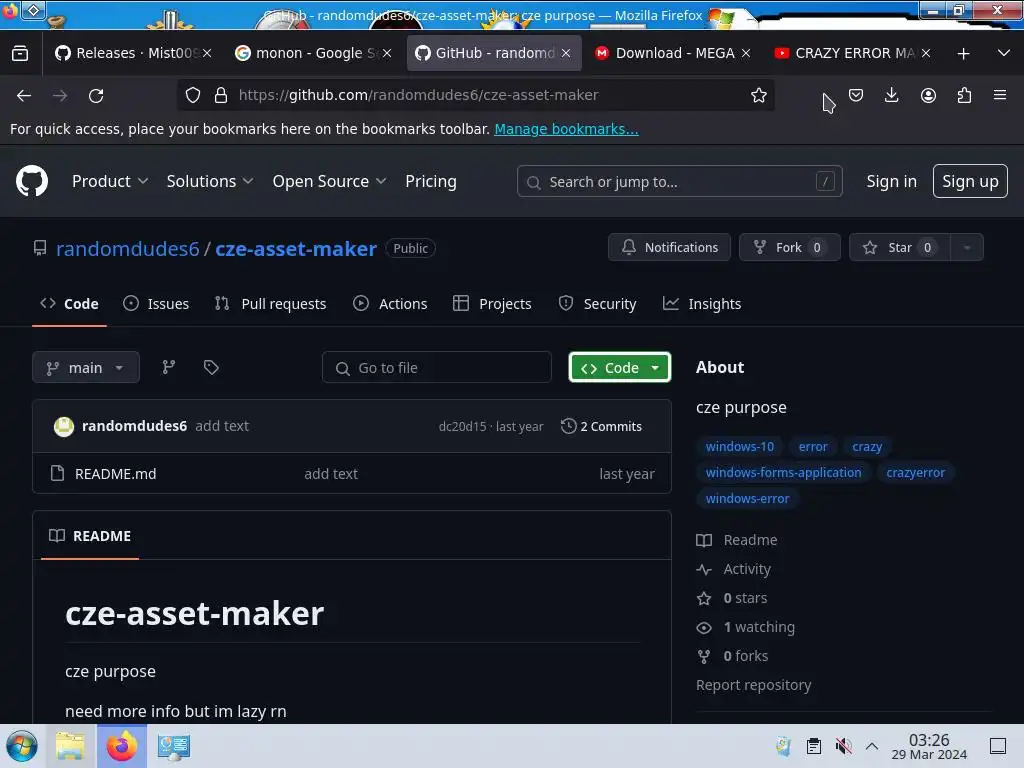1024x768 pixels.
Task: Reload the current page
Action: click(96, 95)
